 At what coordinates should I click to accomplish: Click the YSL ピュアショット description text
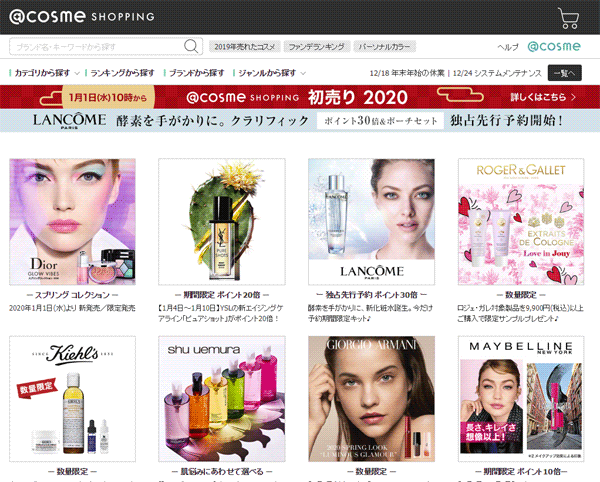221,313
